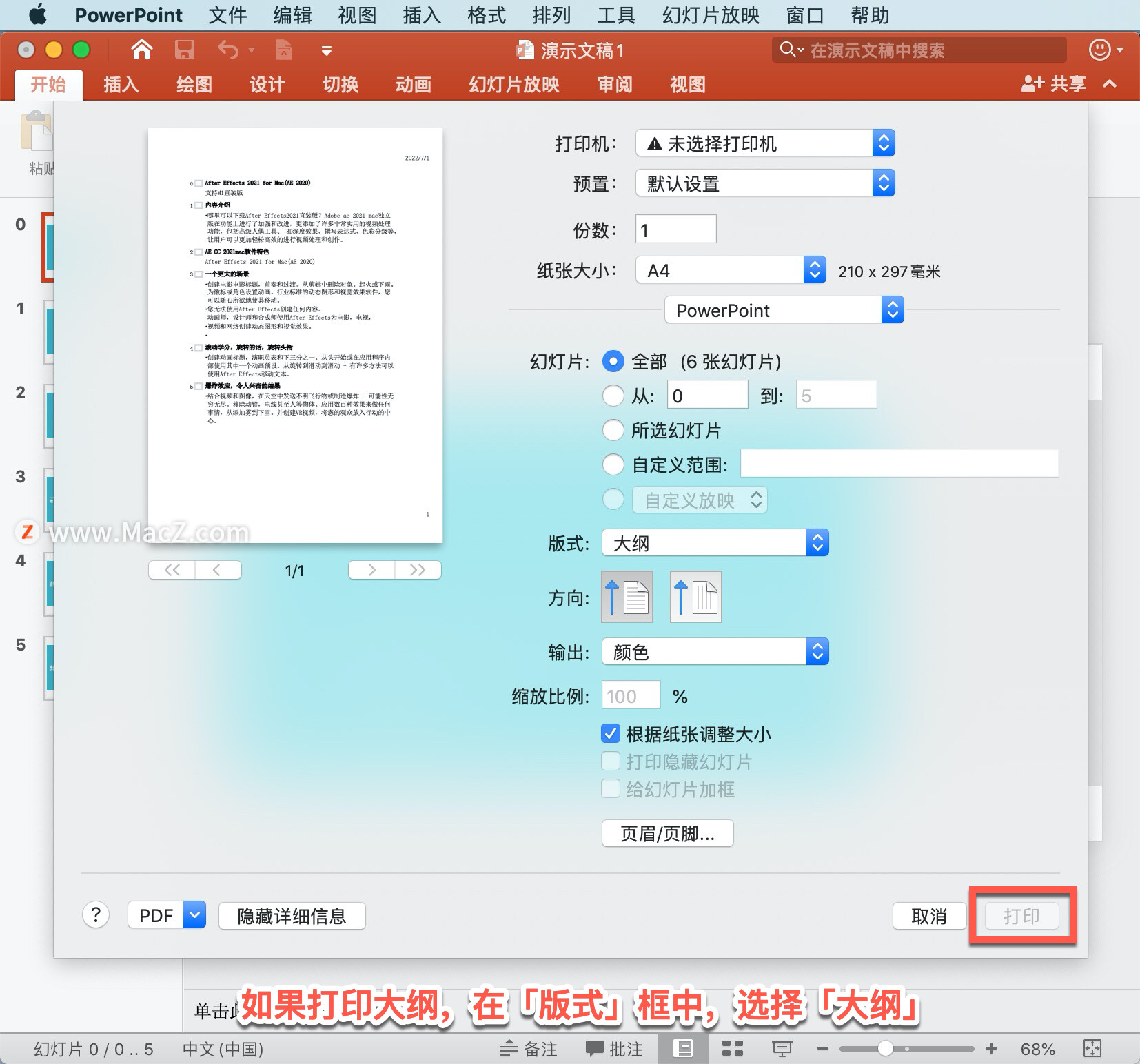Open Comments from the status bar
Image resolution: width=1140 pixels, height=1064 pixels.
pos(614,1049)
